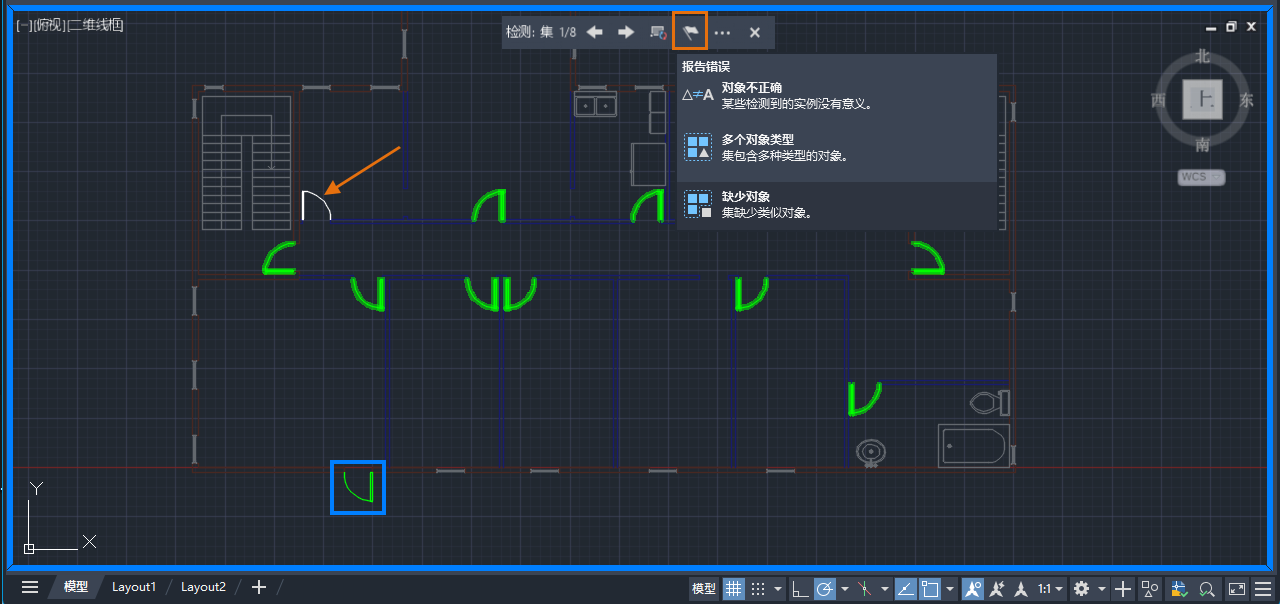
Task: Open the ... more options in detection toolbar
Action: pos(723,31)
